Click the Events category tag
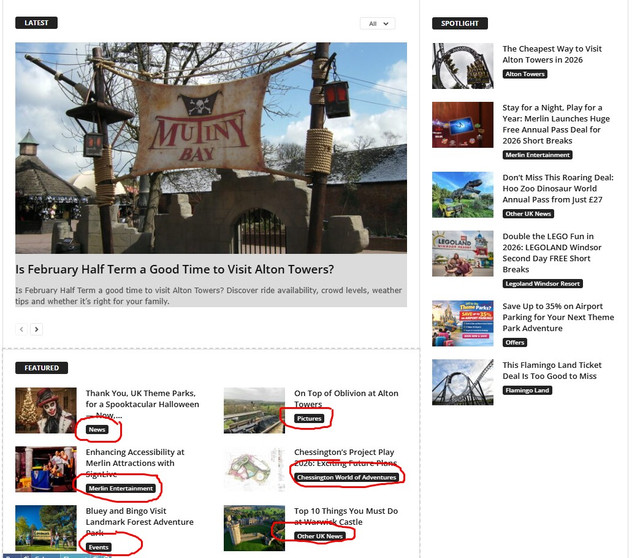Screen dimensions: 640x558 99,547
